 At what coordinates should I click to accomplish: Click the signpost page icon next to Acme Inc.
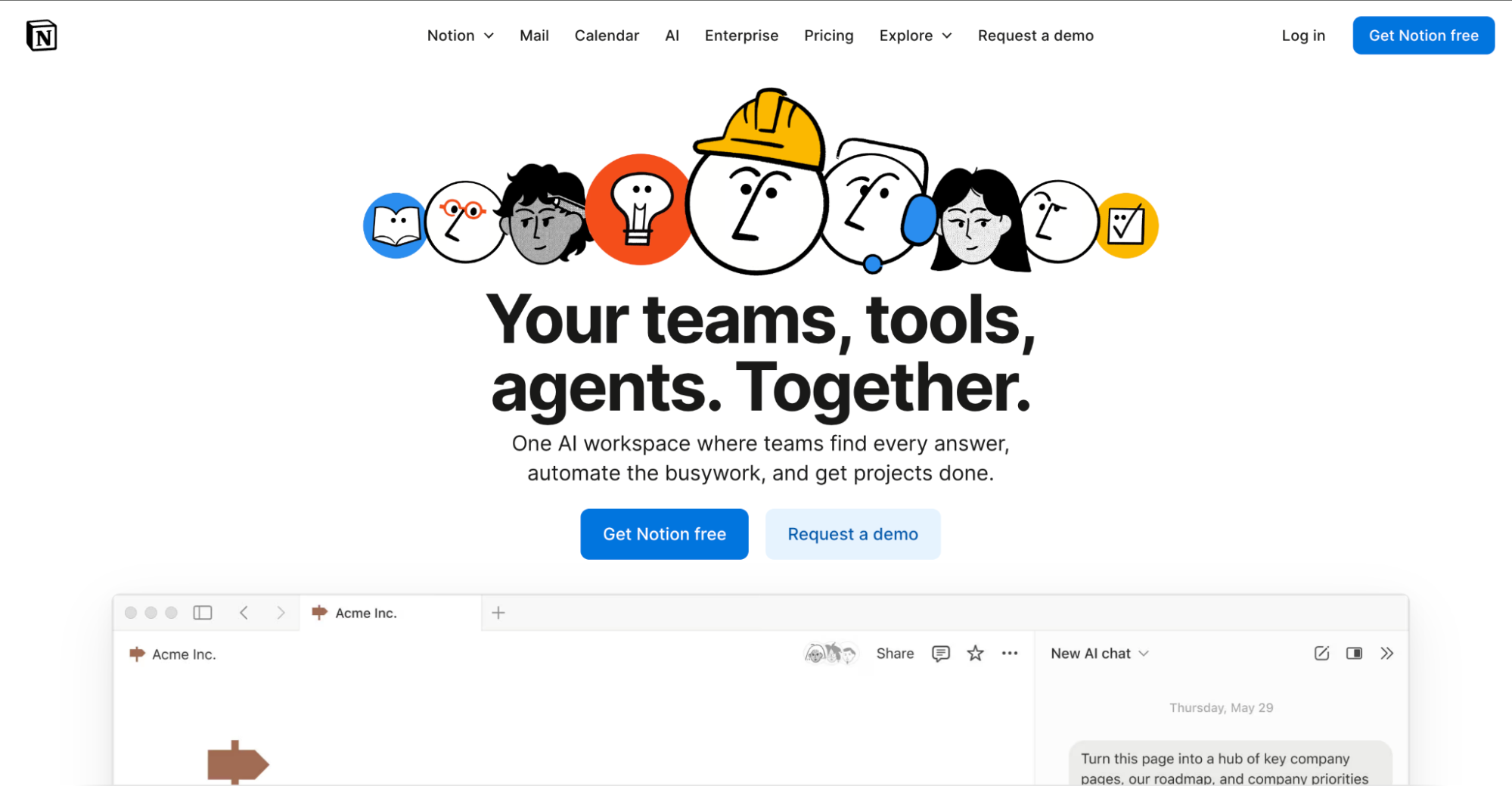[x=138, y=654]
